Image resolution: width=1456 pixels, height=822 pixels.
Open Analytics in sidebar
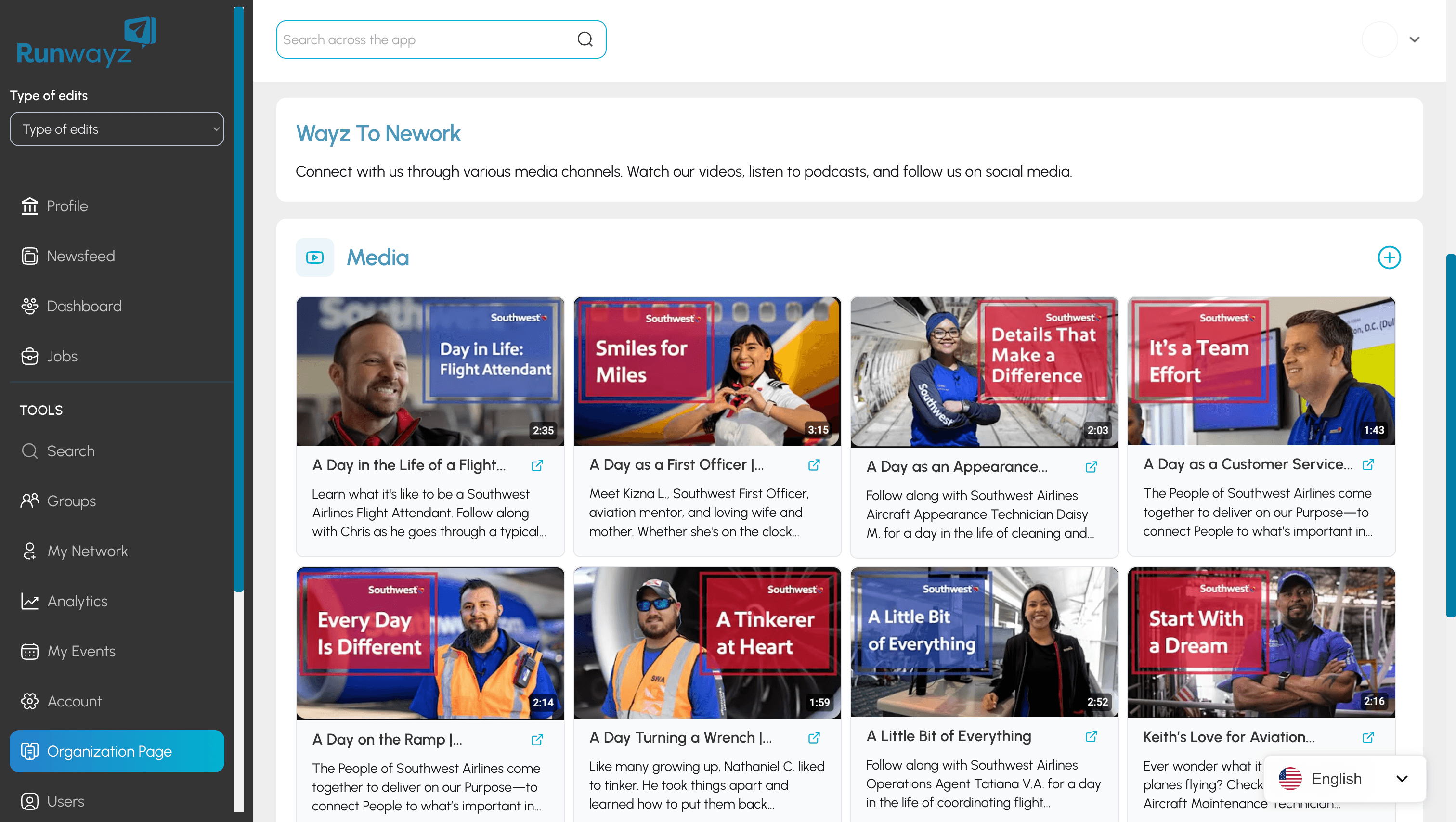point(117,601)
